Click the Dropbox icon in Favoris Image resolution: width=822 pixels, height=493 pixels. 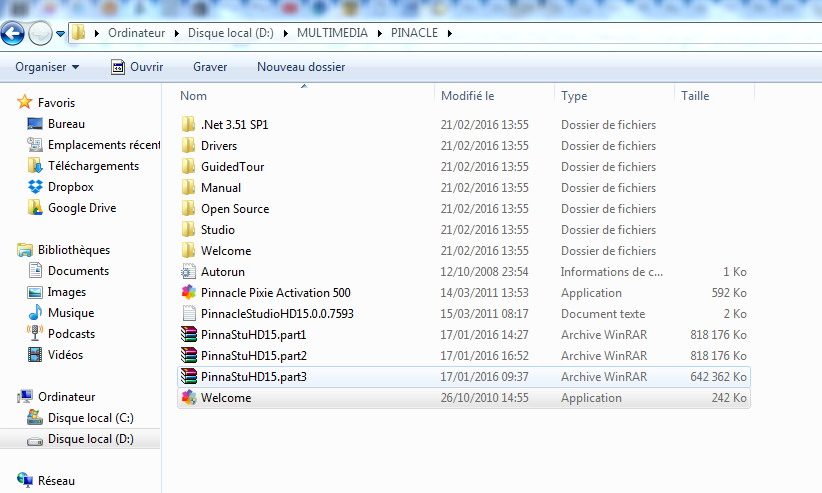[35, 187]
